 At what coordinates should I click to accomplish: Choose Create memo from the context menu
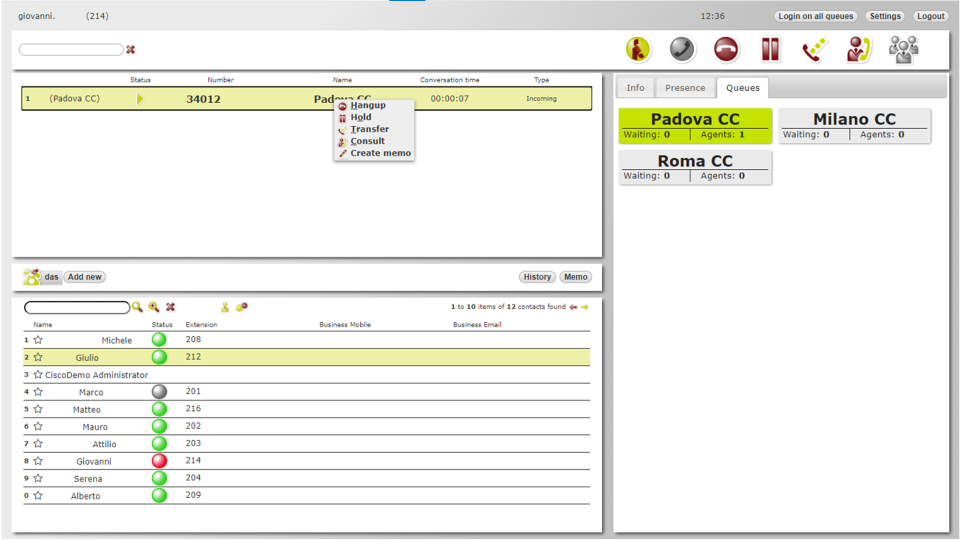tap(380, 153)
